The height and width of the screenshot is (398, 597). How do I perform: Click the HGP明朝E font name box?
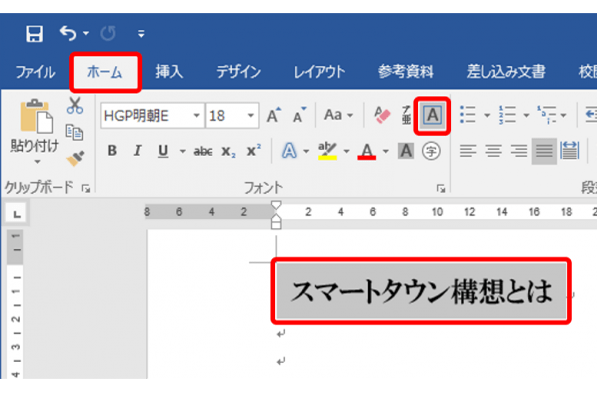146,115
